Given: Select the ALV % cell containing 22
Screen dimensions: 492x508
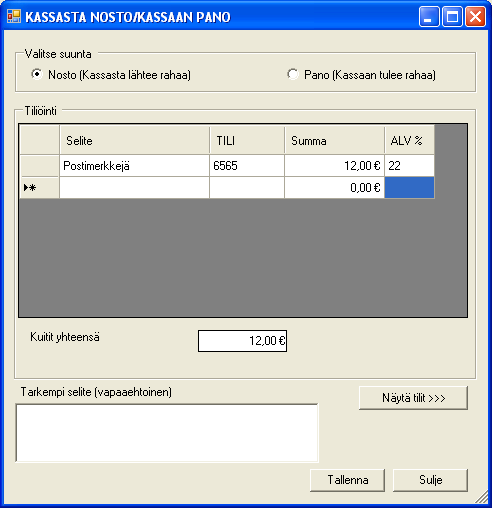Looking at the screenshot, I should [409, 166].
